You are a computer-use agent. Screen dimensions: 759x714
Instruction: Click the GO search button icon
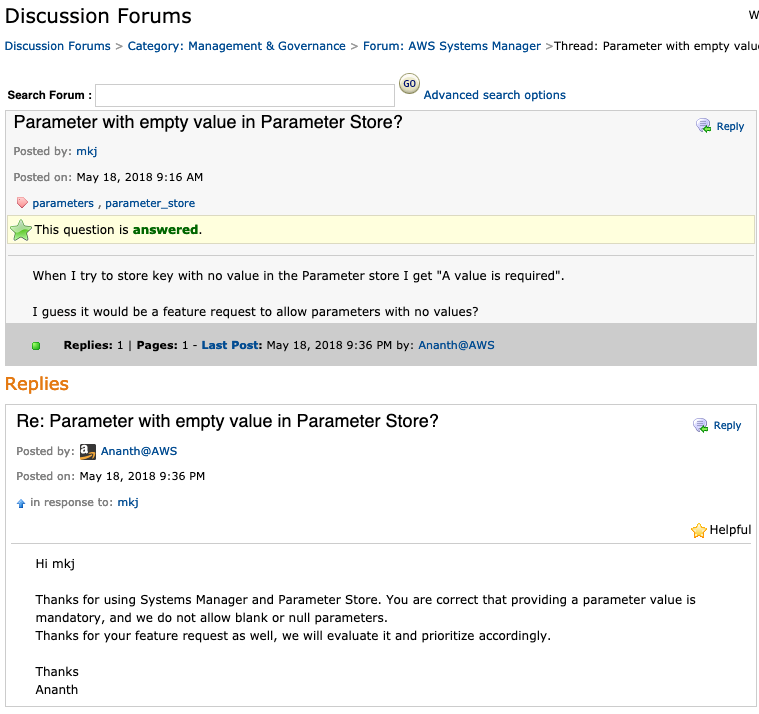point(410,84)
